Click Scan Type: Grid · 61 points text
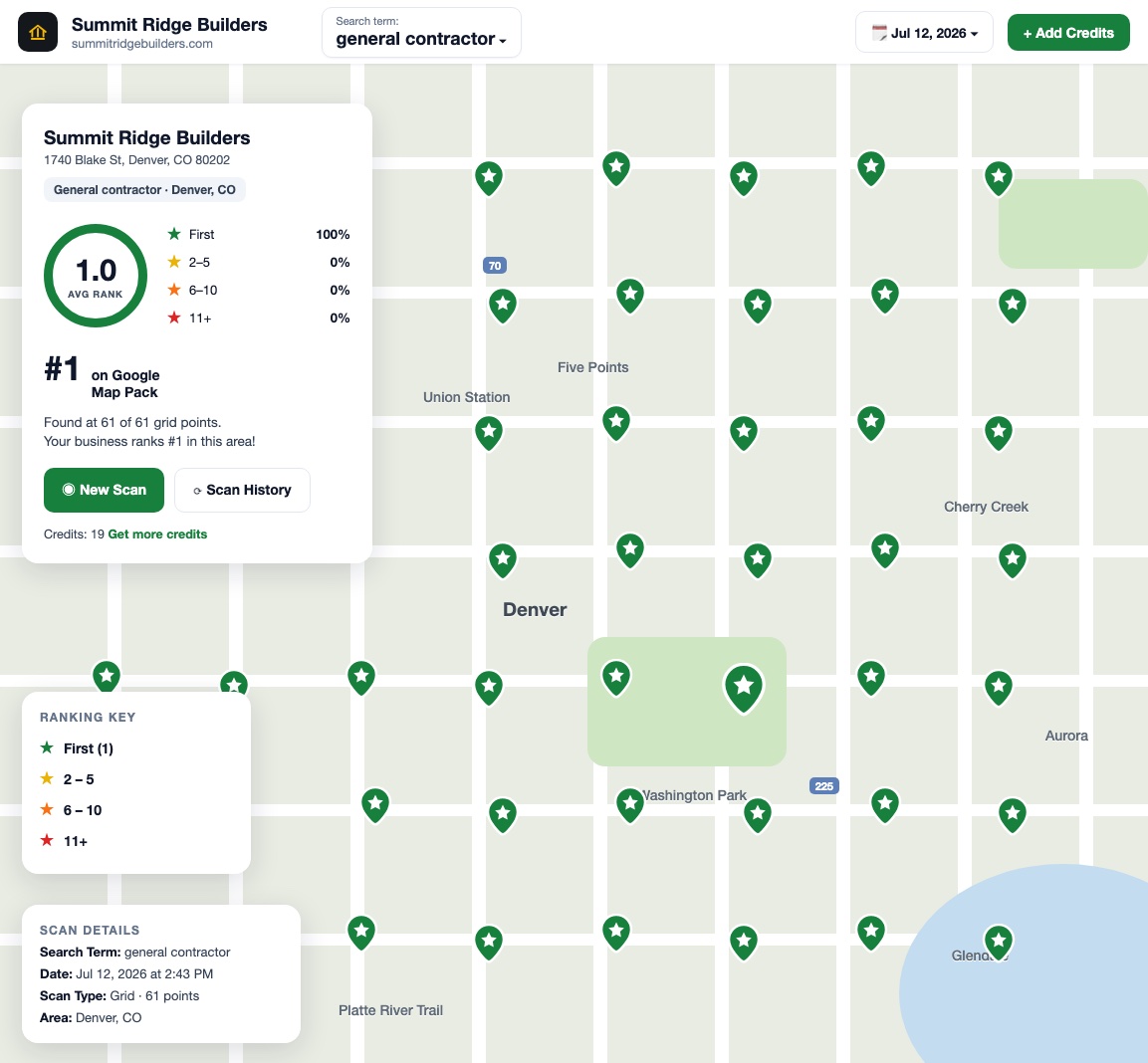Image resolution: width=1148 pixels, height=1063 pixels. point(119,995)
